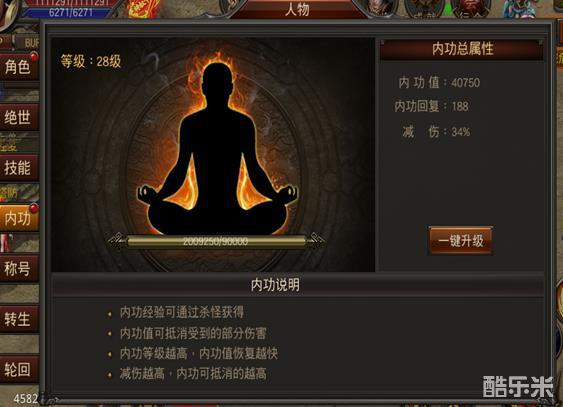
Task: Click the red envelope icon at top
Action: point(144,8)
